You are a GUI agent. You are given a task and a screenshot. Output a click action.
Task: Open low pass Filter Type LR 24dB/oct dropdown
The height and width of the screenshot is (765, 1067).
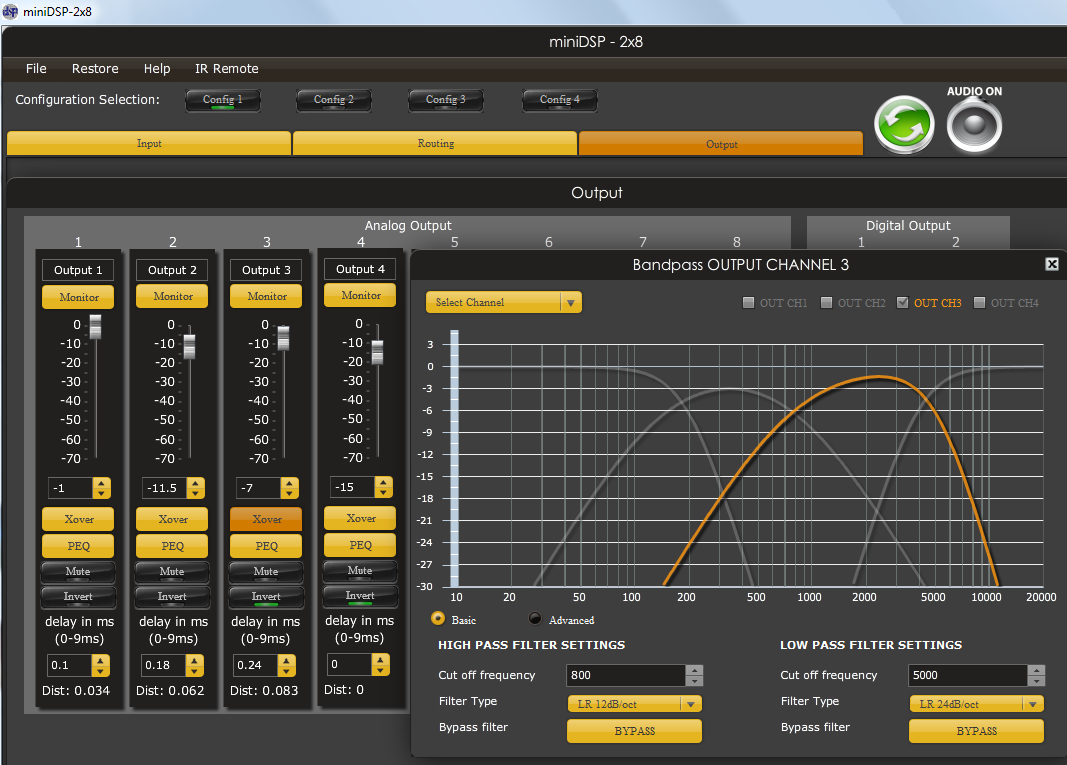click(x=976, y=704)
